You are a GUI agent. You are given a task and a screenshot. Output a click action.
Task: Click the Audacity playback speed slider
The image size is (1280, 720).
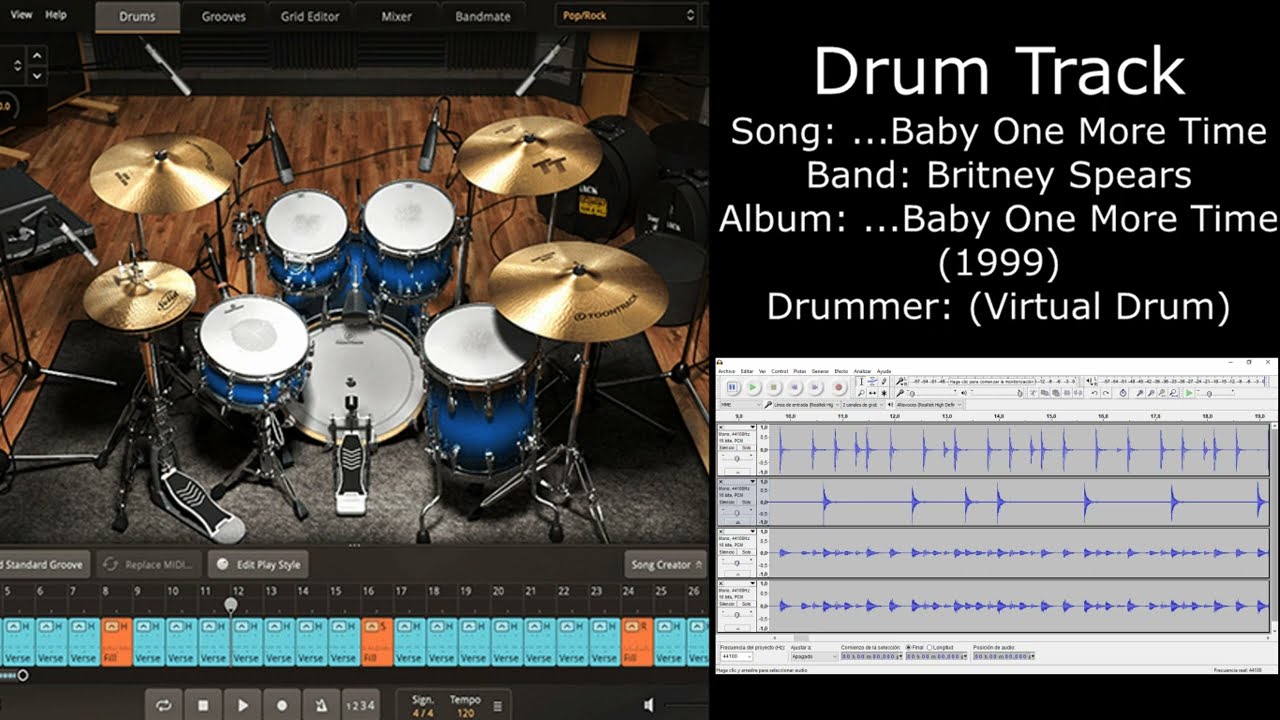(1216, 393)
